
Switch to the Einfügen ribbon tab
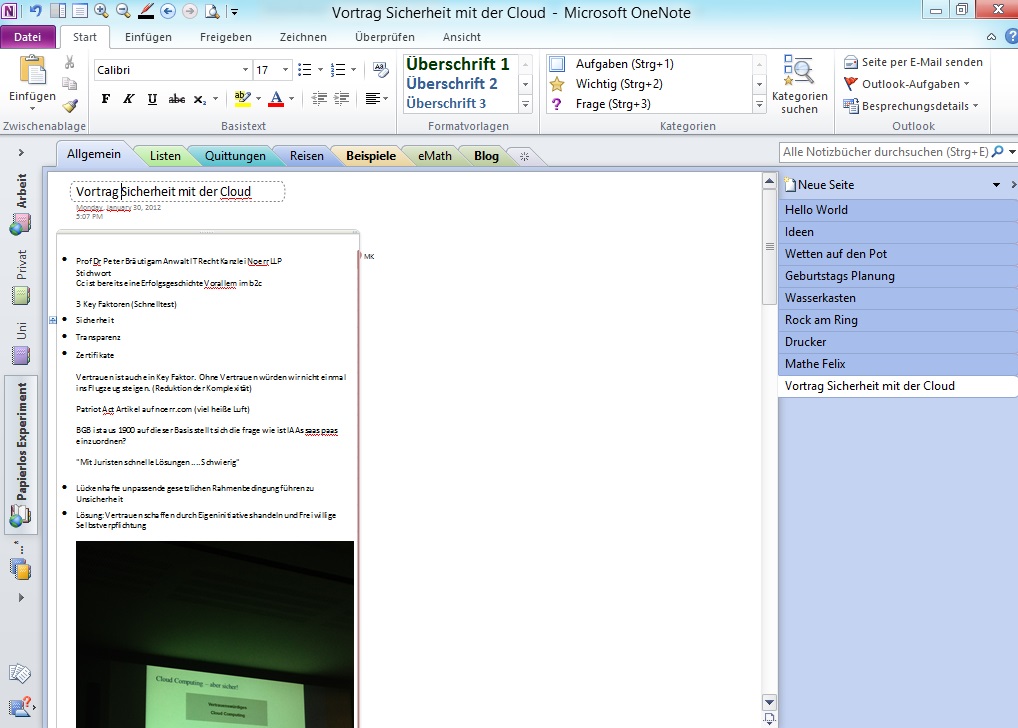(148, 37)
